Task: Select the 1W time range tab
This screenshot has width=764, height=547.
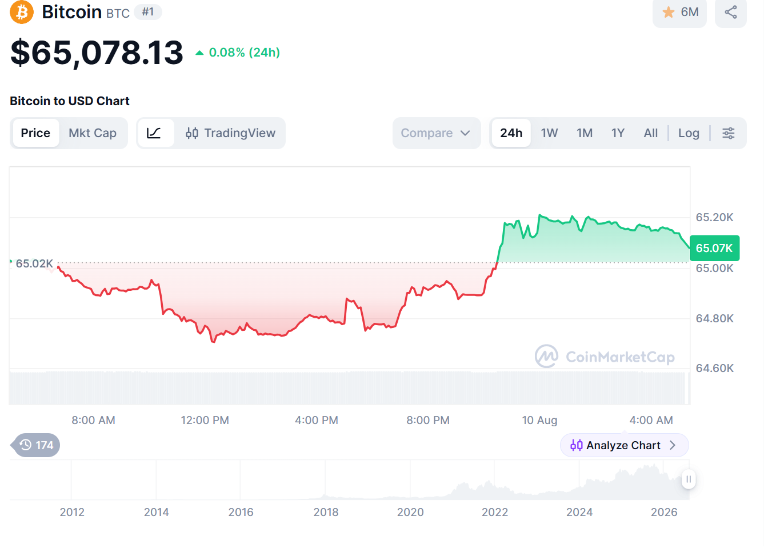Action: 549,133
